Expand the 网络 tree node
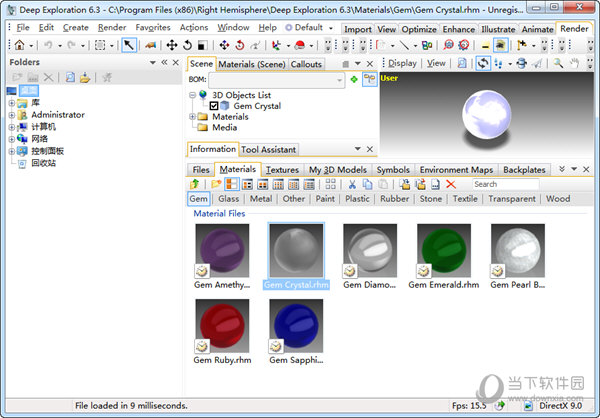Screen dimensions: 600x418 coord(11,139)
